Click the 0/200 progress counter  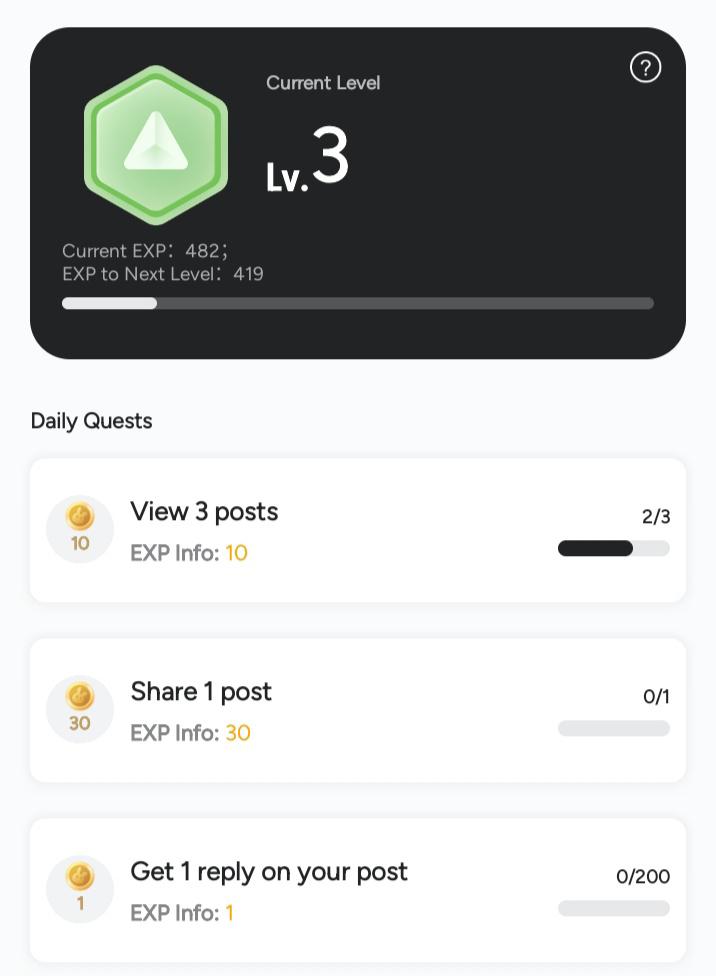point(643,877)
